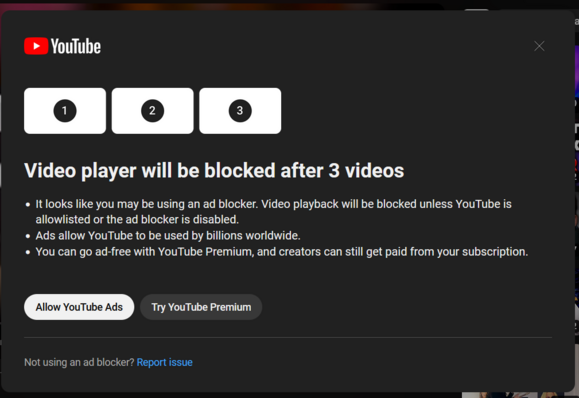Click the 'Ads allow YouTube' bullet text
The height and width of the screenshot is (398, 579).
[168, 236]
